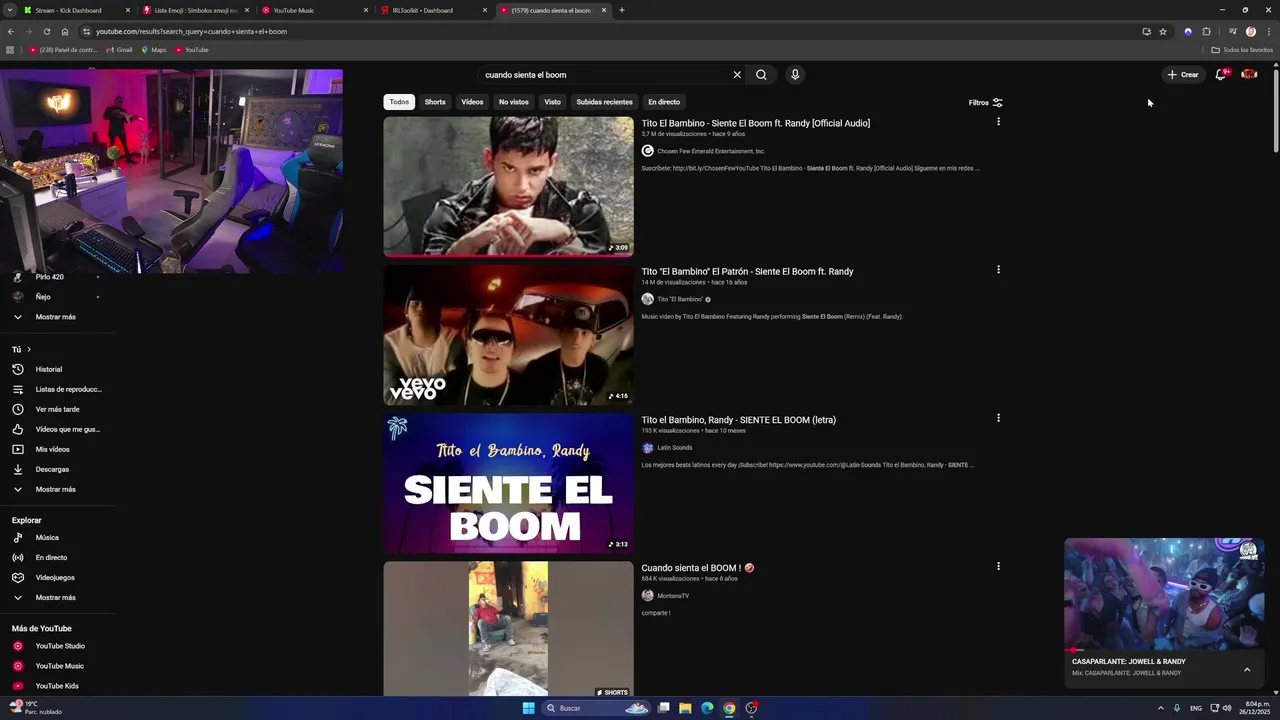Expand the miniplayer CASAPARLANTE chevron
This screenshot has height=720, width=1280.
[x=1247, y=670]
